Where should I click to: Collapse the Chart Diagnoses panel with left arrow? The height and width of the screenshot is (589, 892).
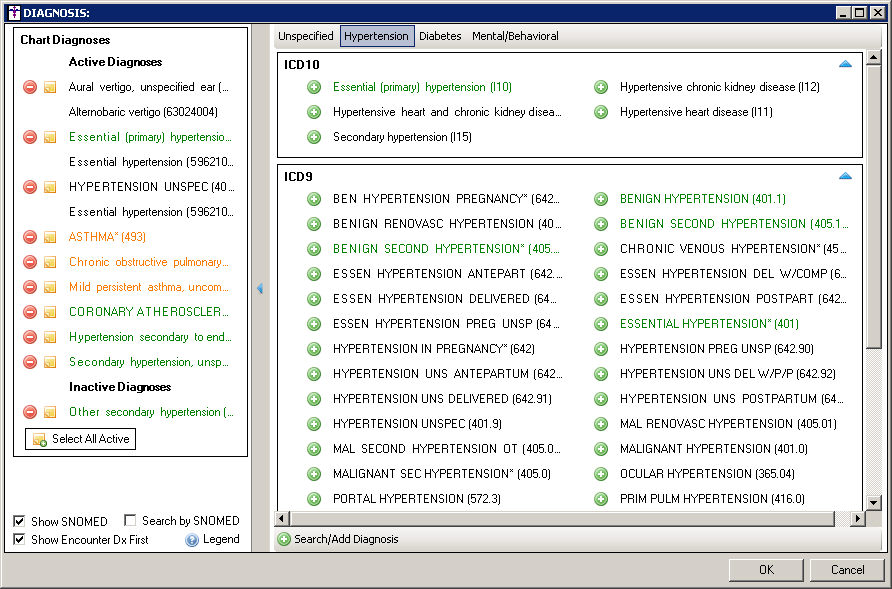coord(260,288)
